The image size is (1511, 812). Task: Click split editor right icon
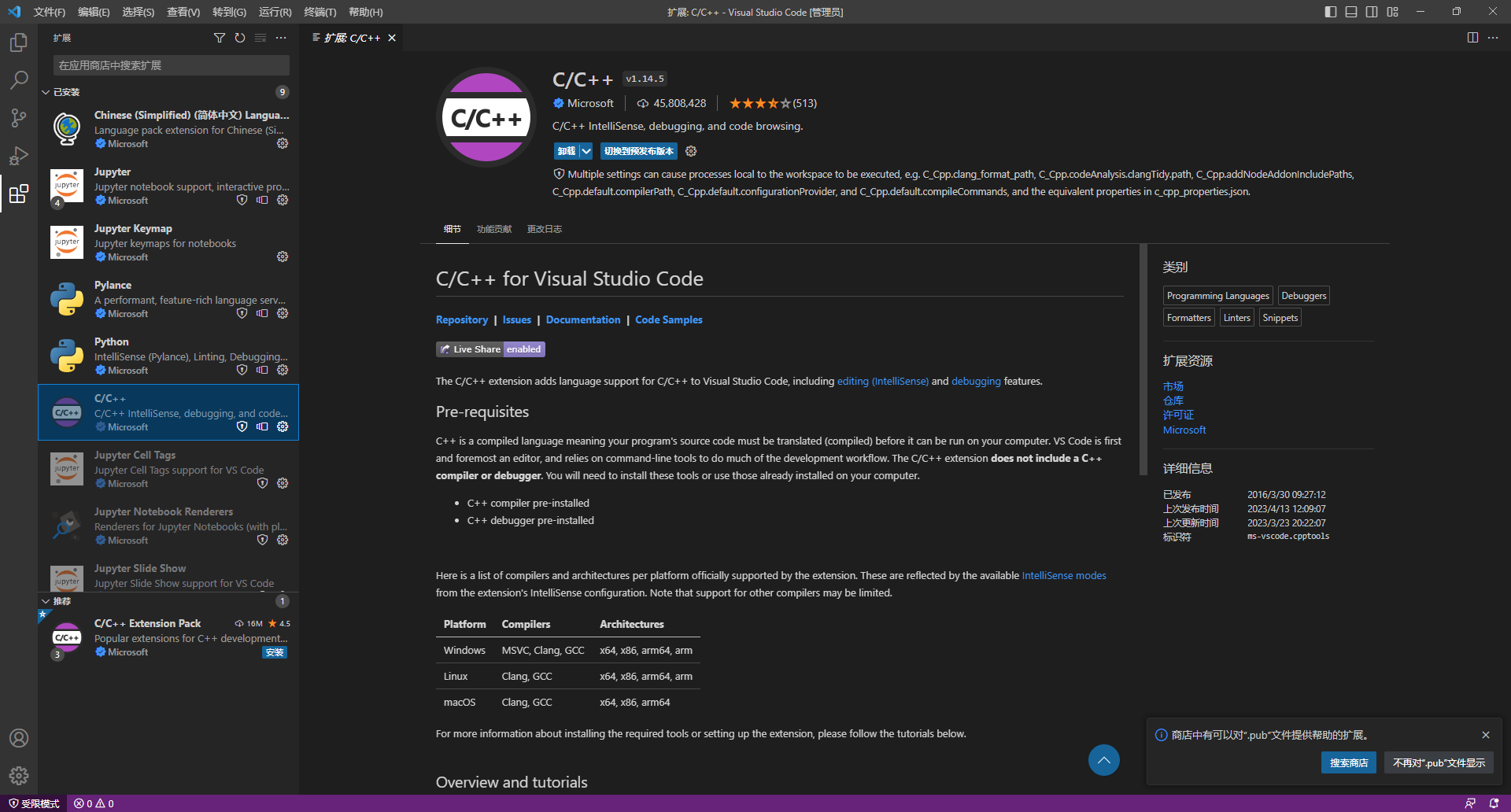tap(1472, 38)
